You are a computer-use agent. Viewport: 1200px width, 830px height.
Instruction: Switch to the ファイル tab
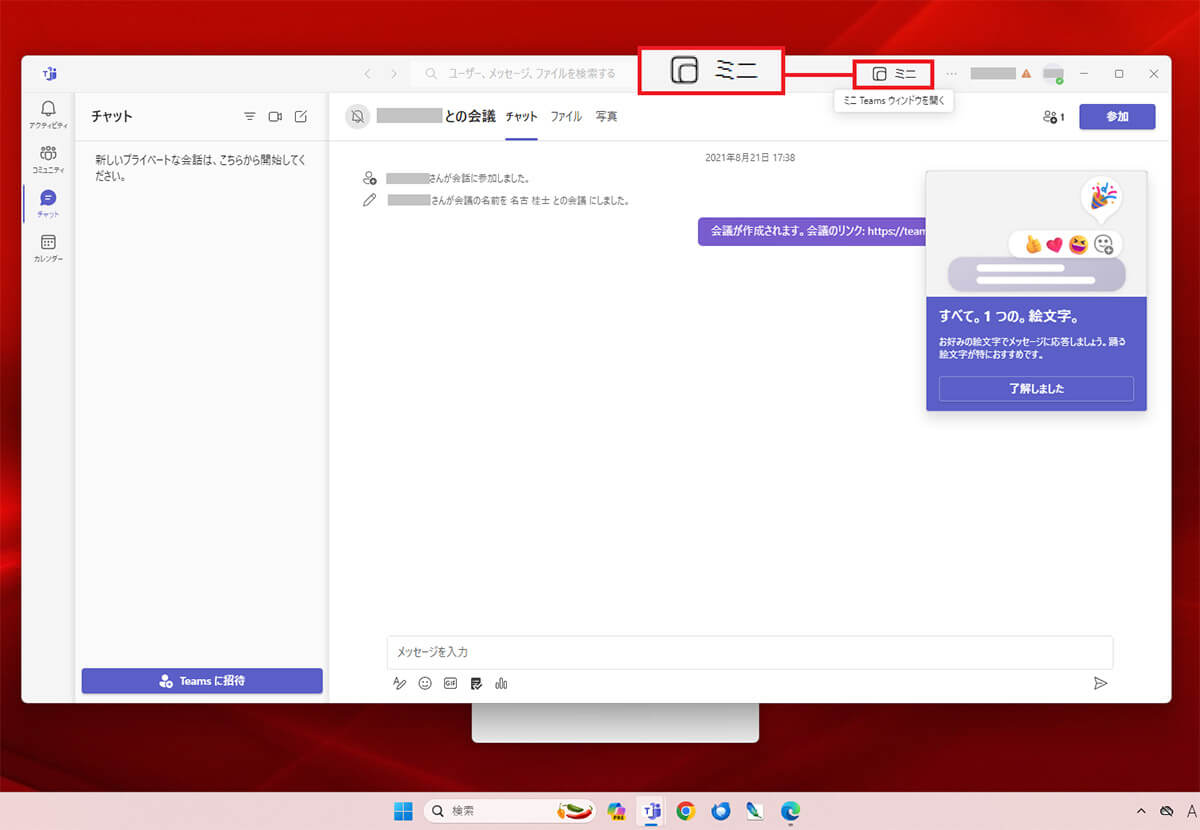click(x=566, y=117)
